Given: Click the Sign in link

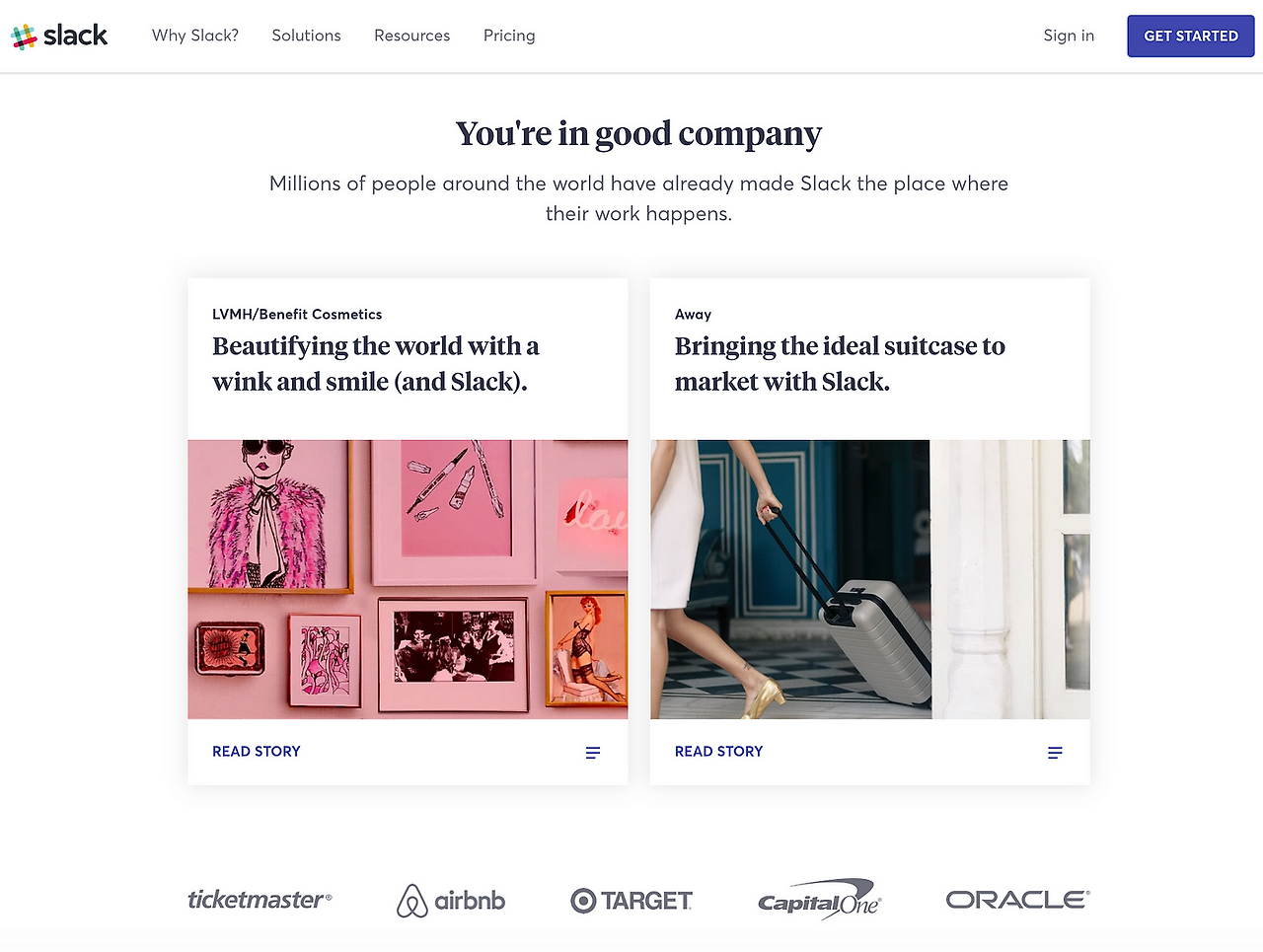Looking at the screenshot, I should pyautogui.click(x=1069, y=36).
